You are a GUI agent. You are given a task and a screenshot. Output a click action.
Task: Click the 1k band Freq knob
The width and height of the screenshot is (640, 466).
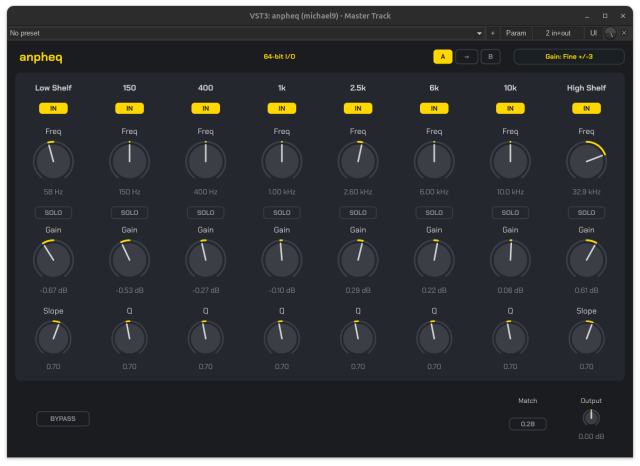[282, 161]
